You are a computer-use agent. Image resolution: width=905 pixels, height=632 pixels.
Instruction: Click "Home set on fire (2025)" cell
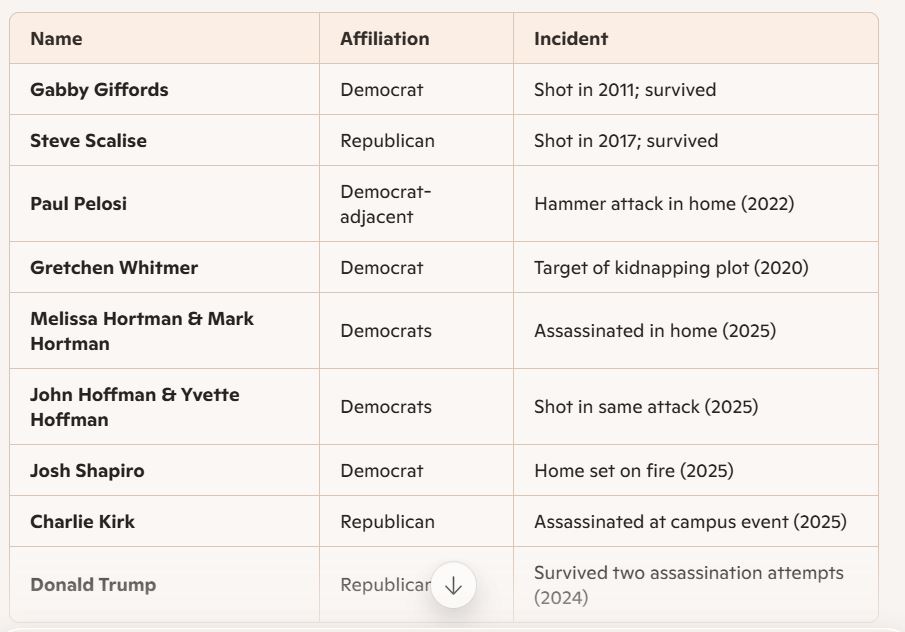(633, 471)
